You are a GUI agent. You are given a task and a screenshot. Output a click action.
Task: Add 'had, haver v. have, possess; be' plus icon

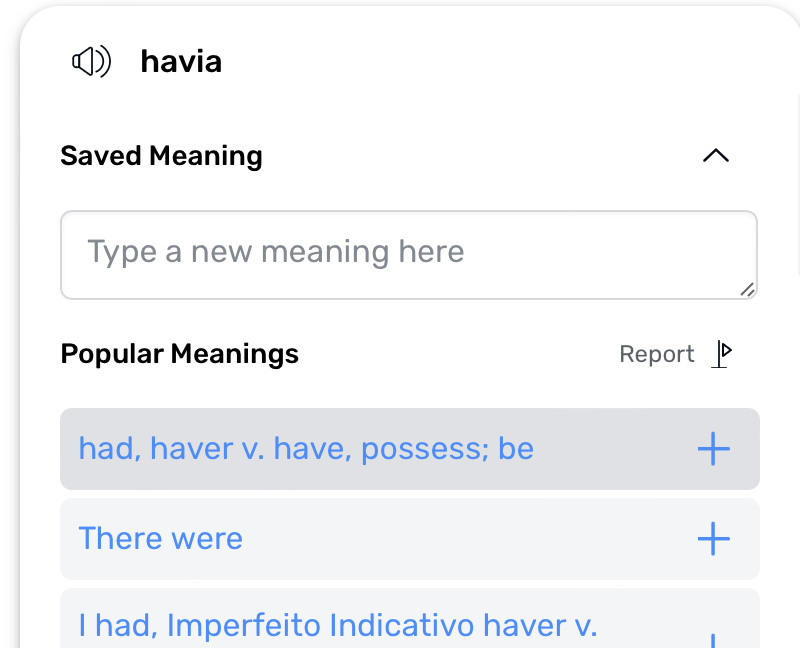(x=714, y=449)
